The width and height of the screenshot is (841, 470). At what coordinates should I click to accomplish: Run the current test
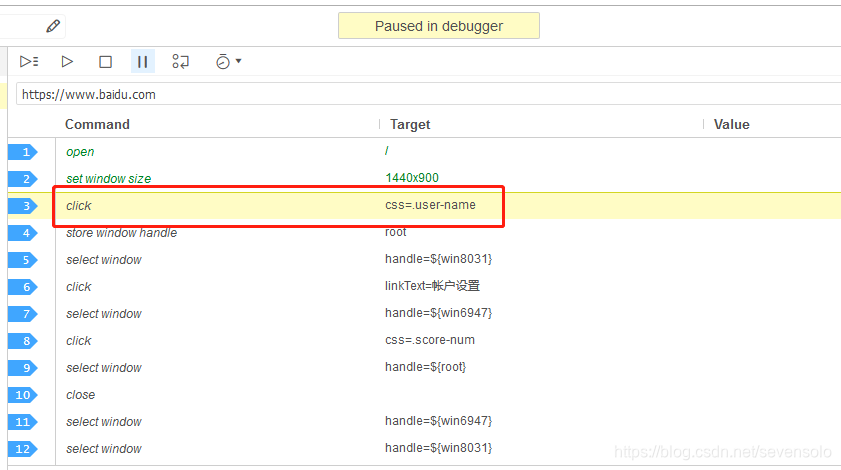coord(67,62)
